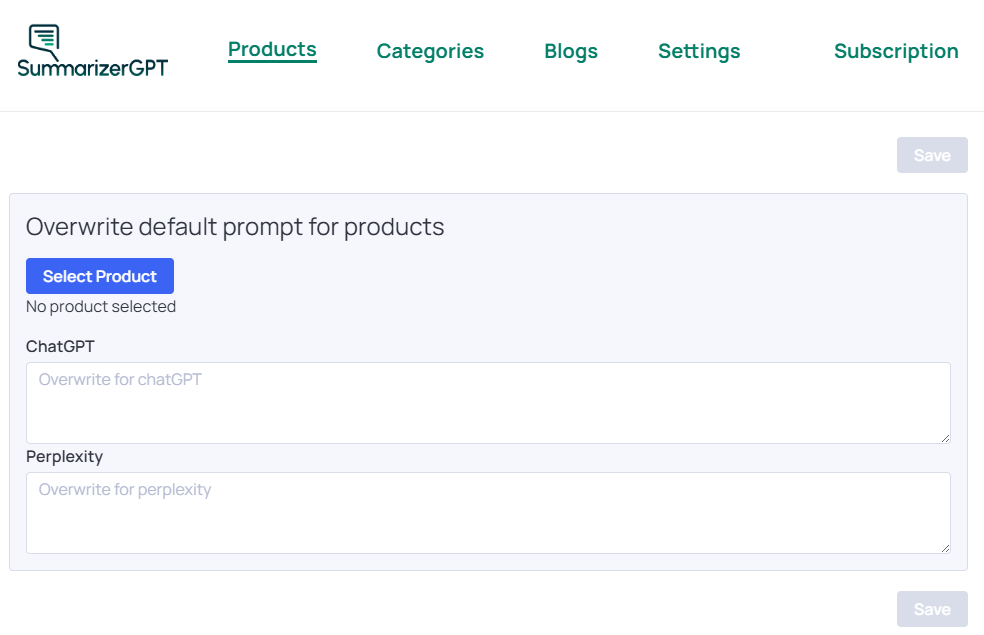Click the "No product selected" status text
This screenshot has height=635, width=984.
[101, 307]
